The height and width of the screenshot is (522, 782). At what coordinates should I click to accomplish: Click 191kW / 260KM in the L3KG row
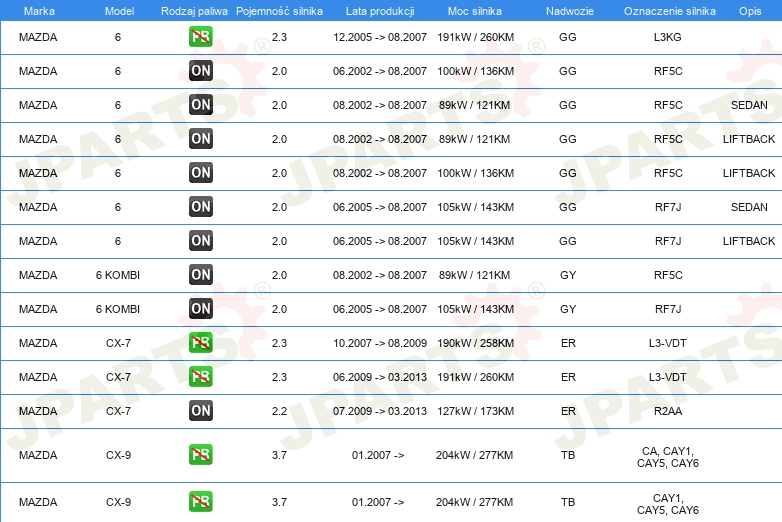tap(475, 37)
